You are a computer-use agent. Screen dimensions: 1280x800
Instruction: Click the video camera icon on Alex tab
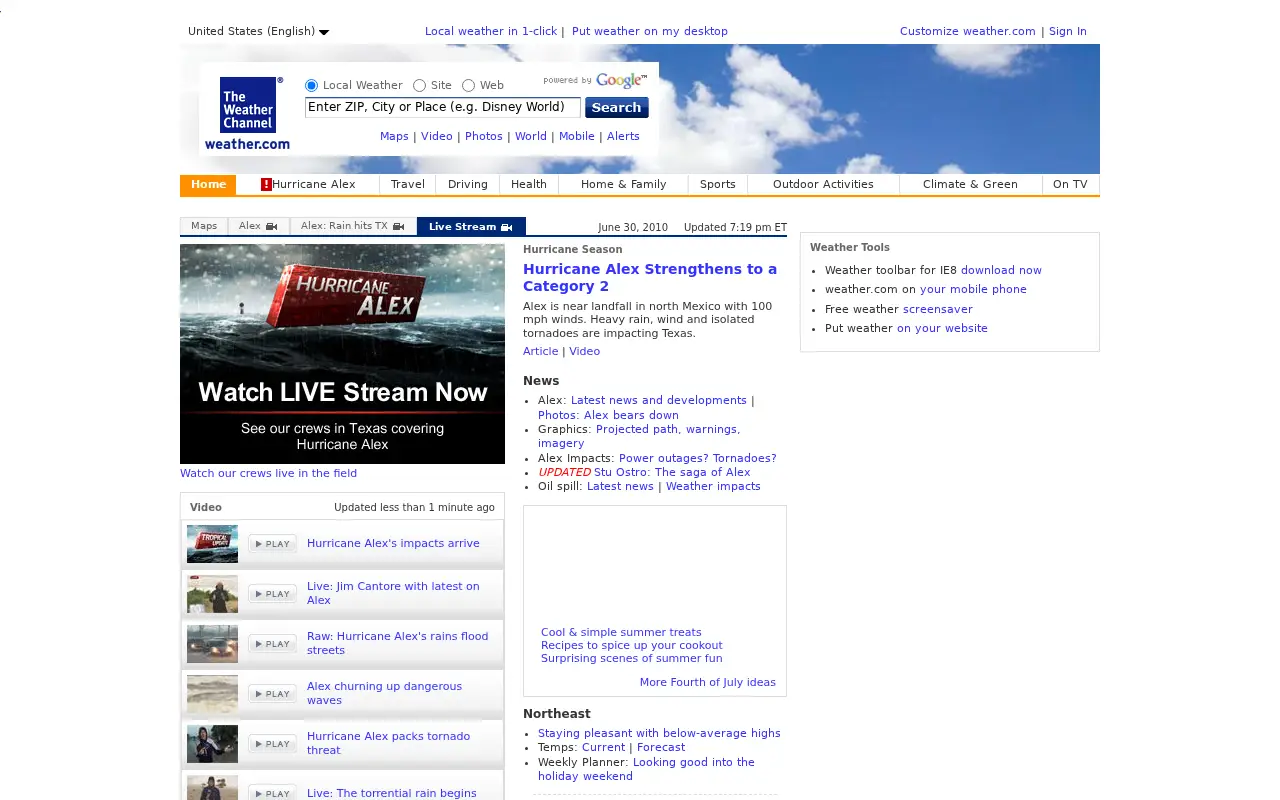point(272,227)
